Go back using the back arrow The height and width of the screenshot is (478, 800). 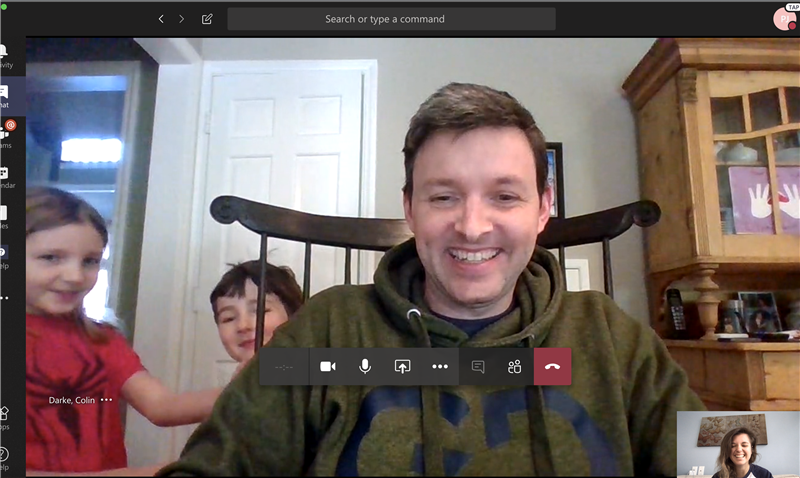coord(161,19)
